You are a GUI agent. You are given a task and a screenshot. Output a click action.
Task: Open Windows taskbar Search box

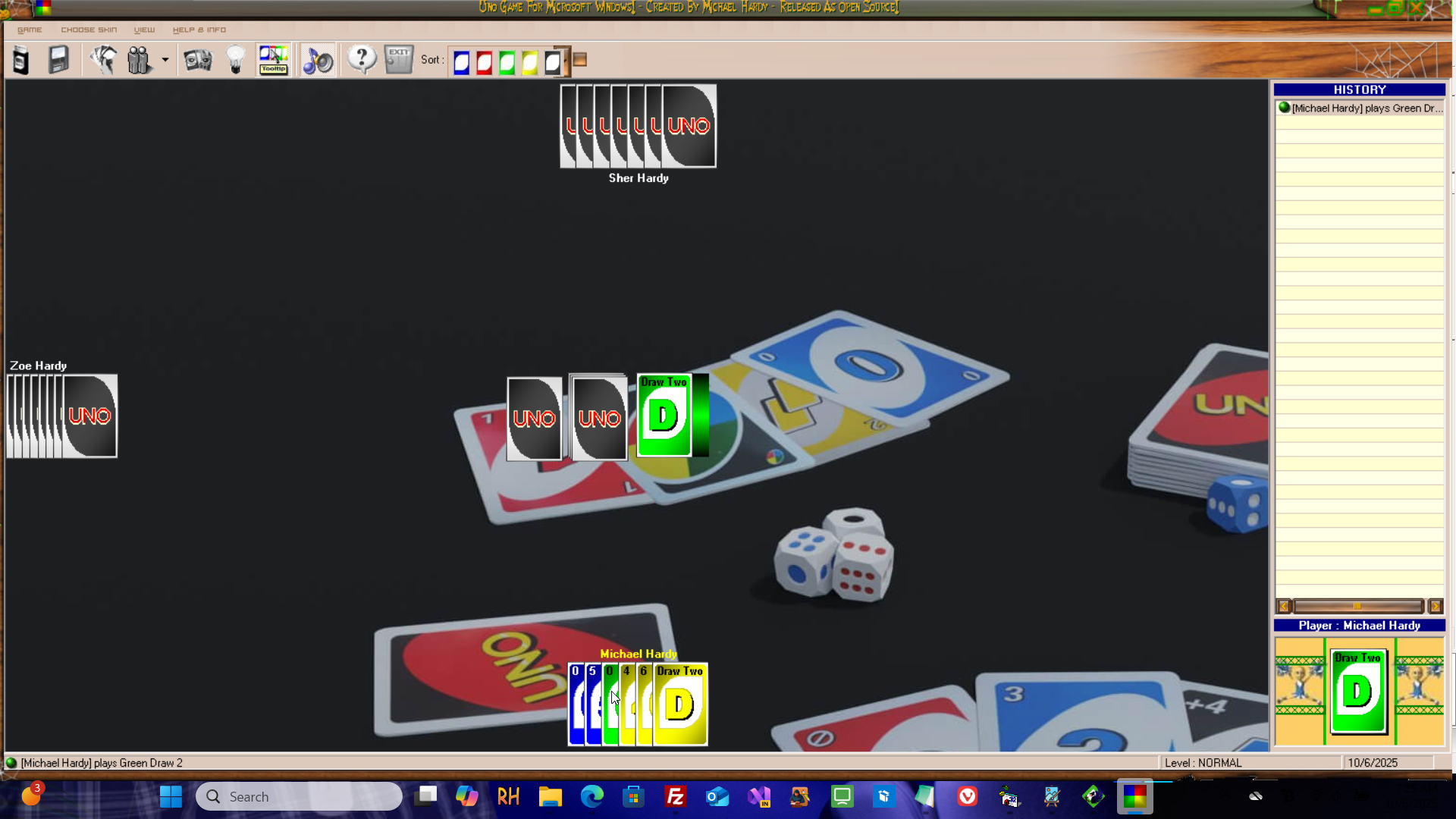pyautogui.click(x=299, y=796)
